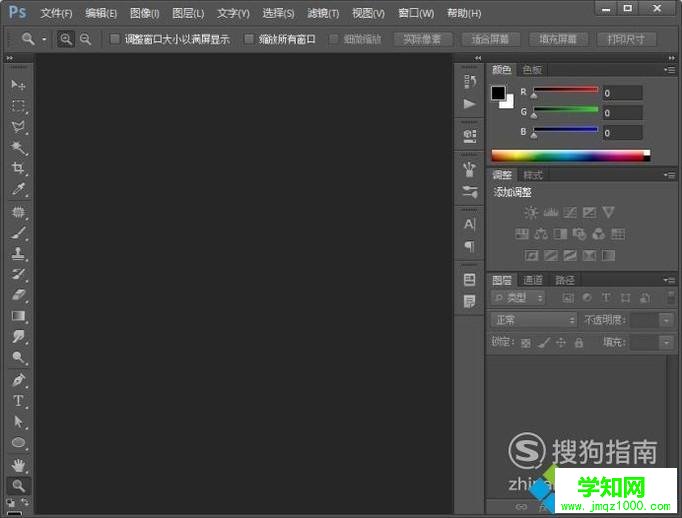
Task: Add a Photo Filter adjustment
Action: point(579,234)
